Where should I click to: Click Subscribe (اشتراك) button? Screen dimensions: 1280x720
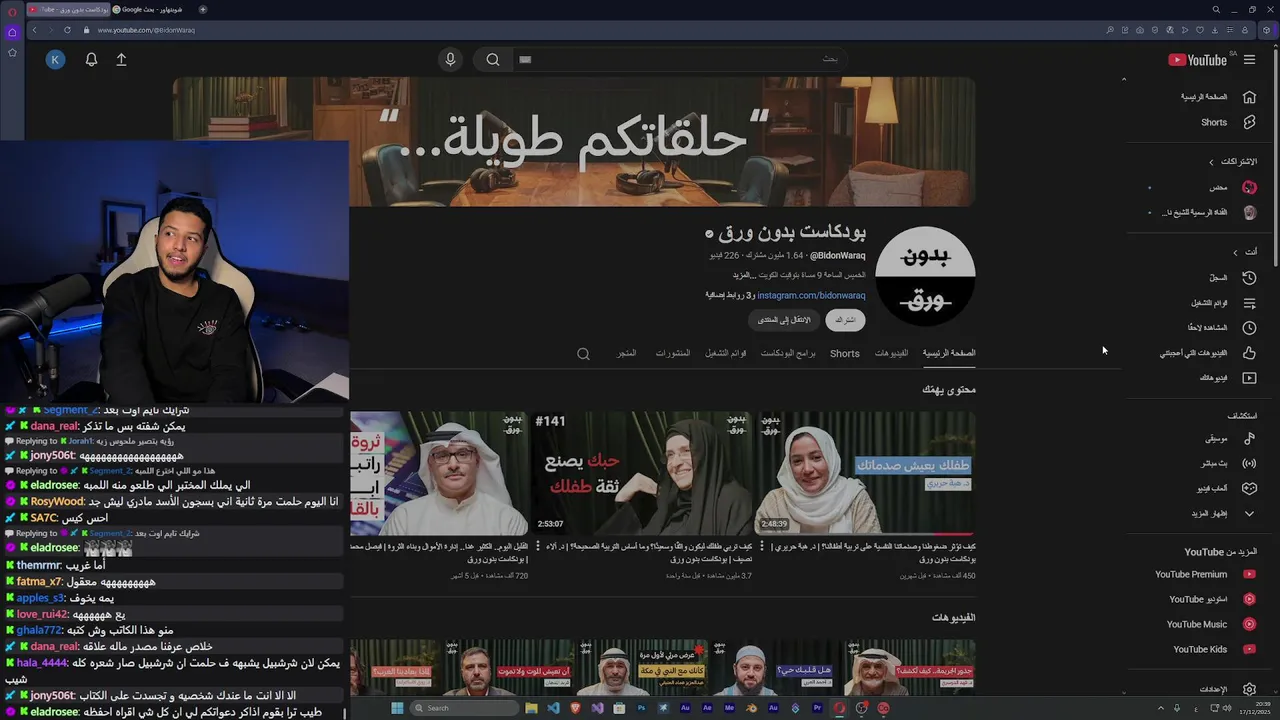(x=846, y=320)
